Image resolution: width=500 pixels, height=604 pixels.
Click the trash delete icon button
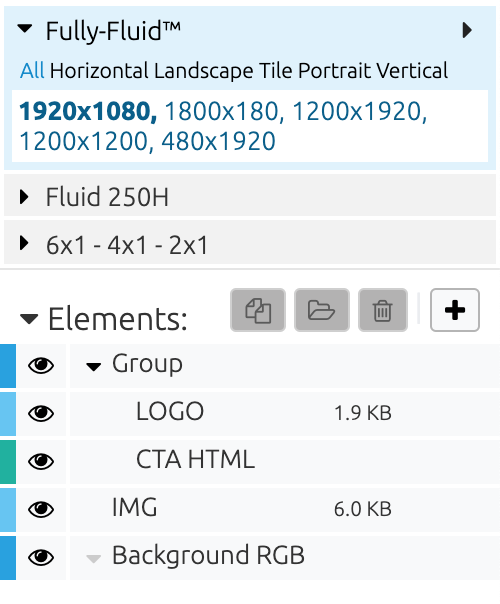click(x=383, y=310)
